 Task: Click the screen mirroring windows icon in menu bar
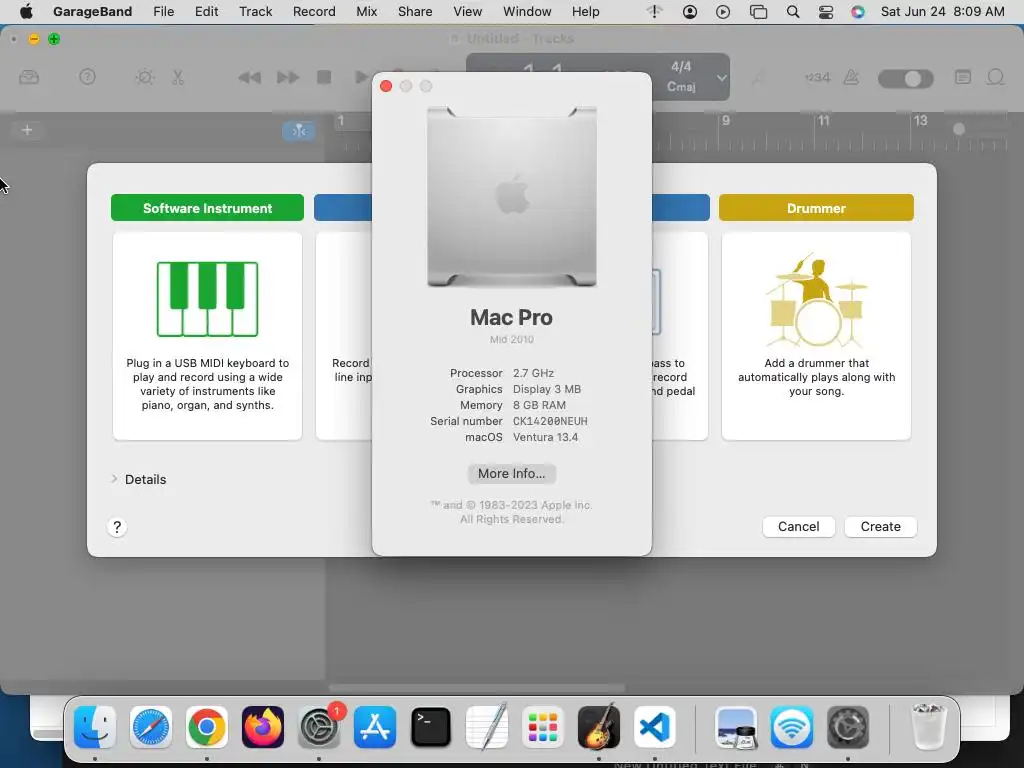(758, 11)
